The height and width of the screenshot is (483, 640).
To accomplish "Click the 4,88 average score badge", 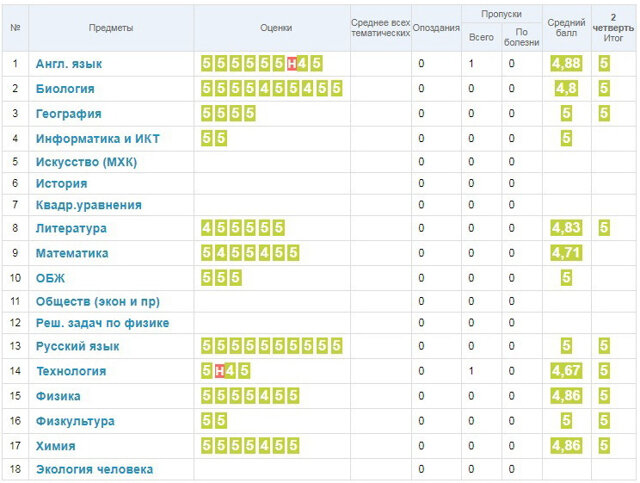I will [x=565, y=64].
